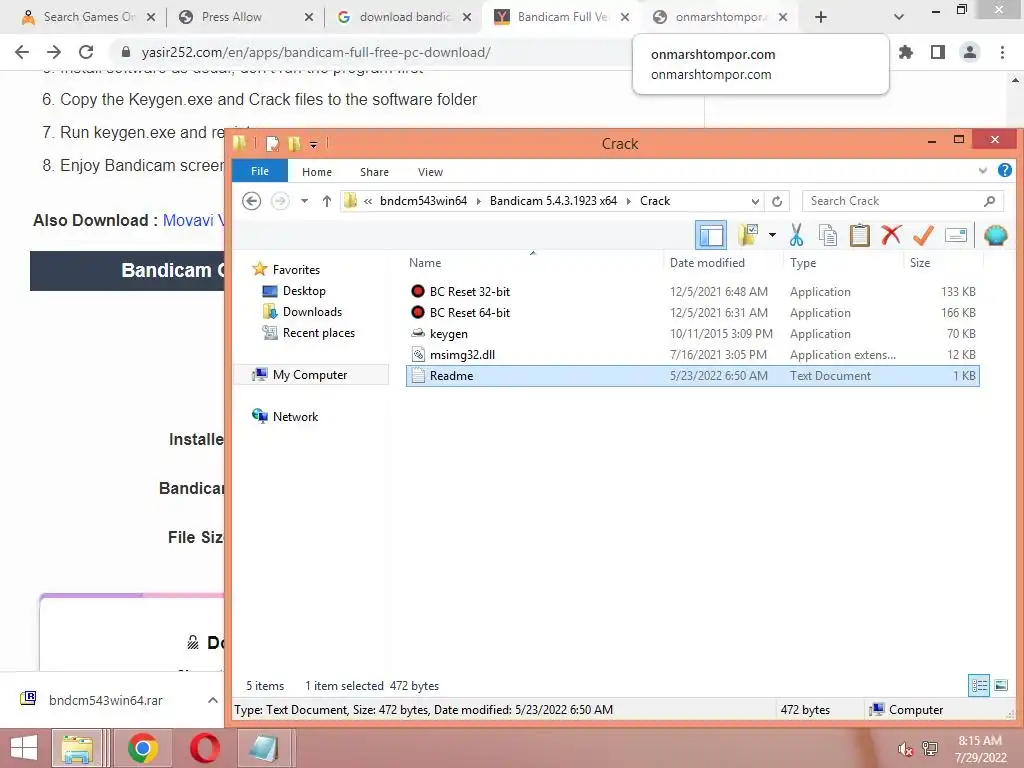
Task: Open Chrome three-dot menu
Action: pos(1002,52)
